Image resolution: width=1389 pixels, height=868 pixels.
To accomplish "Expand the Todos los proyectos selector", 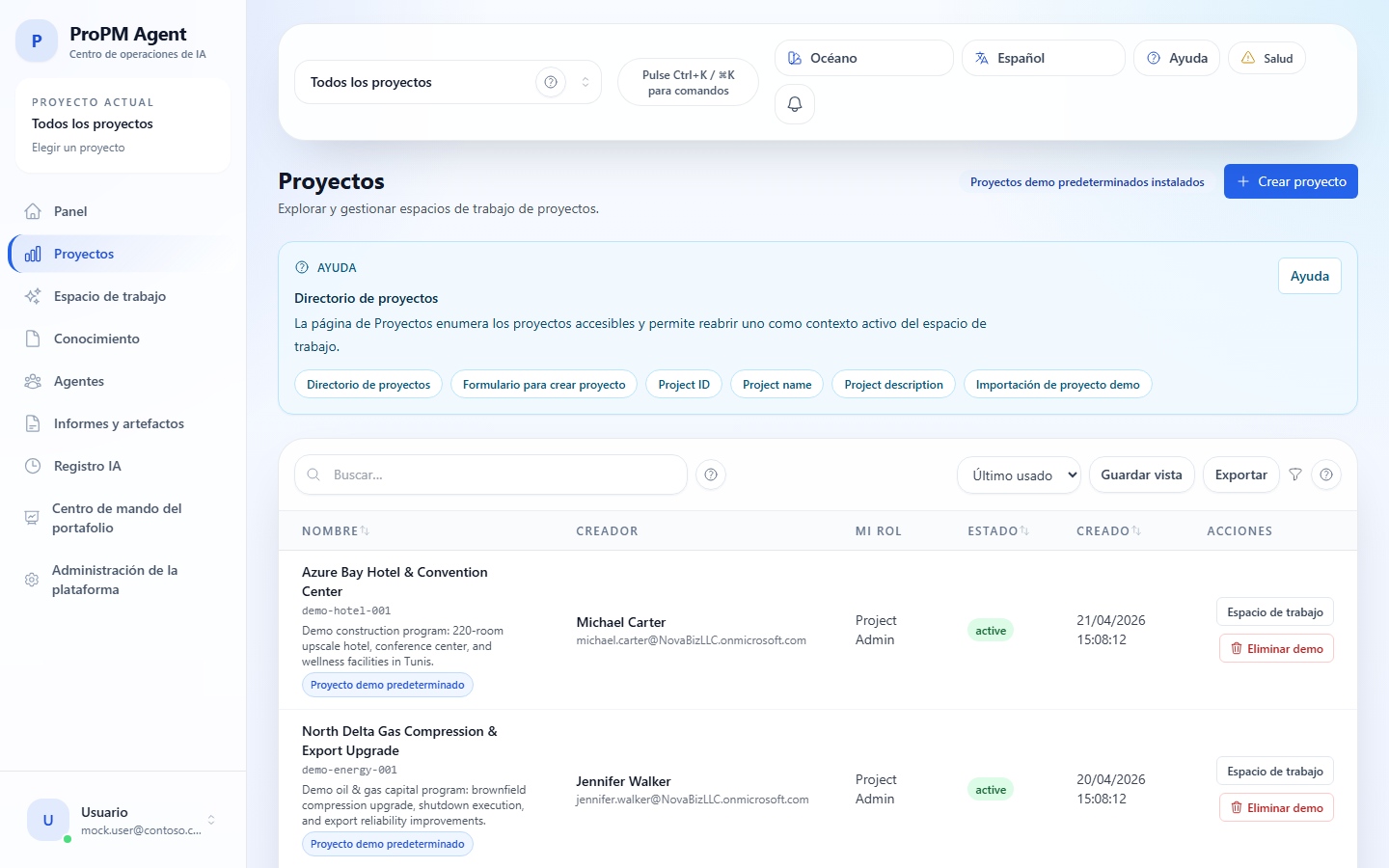I will [x=585, y=82].
